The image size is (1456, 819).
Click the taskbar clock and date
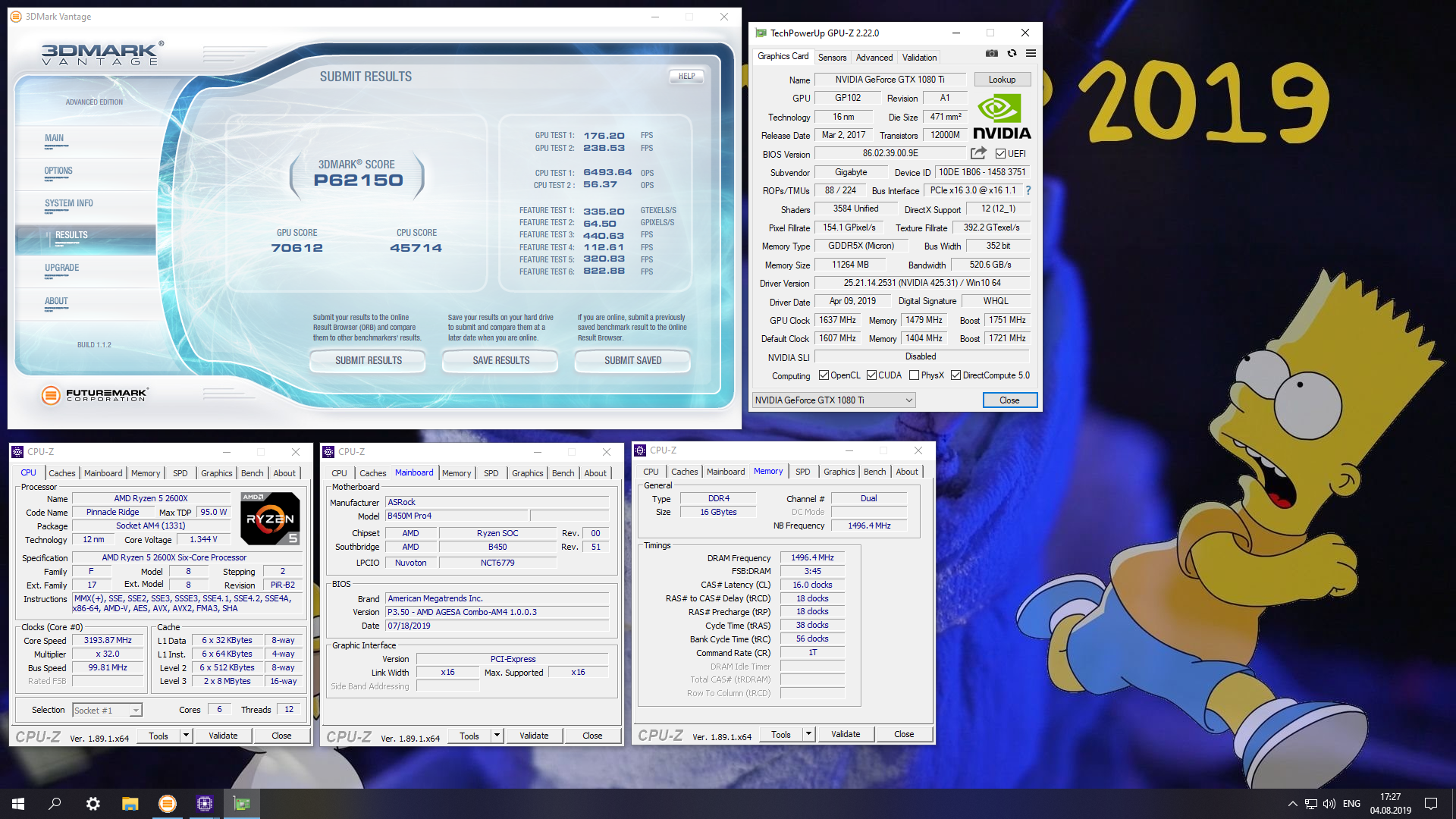point(1390,804)
